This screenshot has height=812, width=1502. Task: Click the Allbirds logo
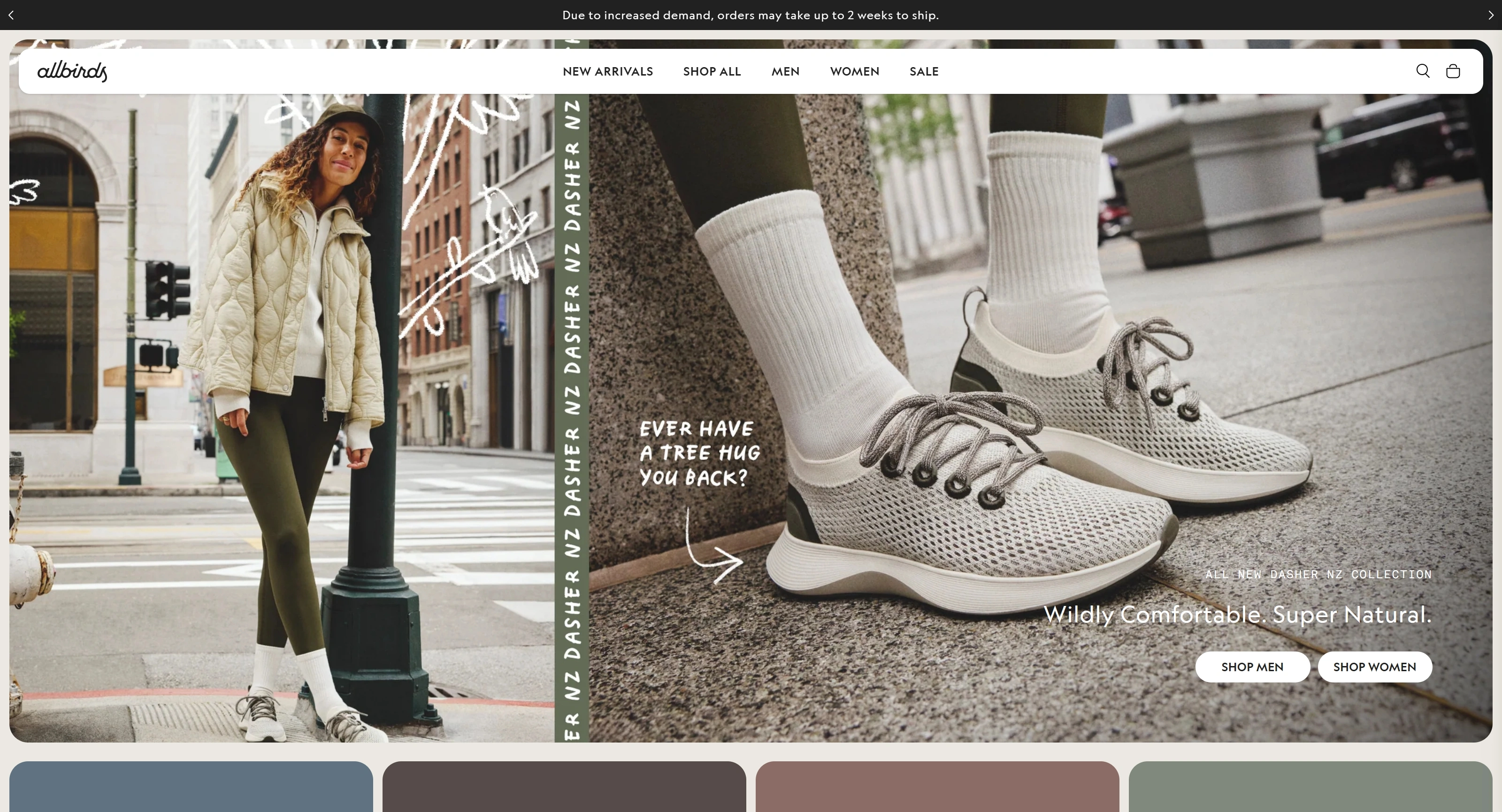click(72, 71)
